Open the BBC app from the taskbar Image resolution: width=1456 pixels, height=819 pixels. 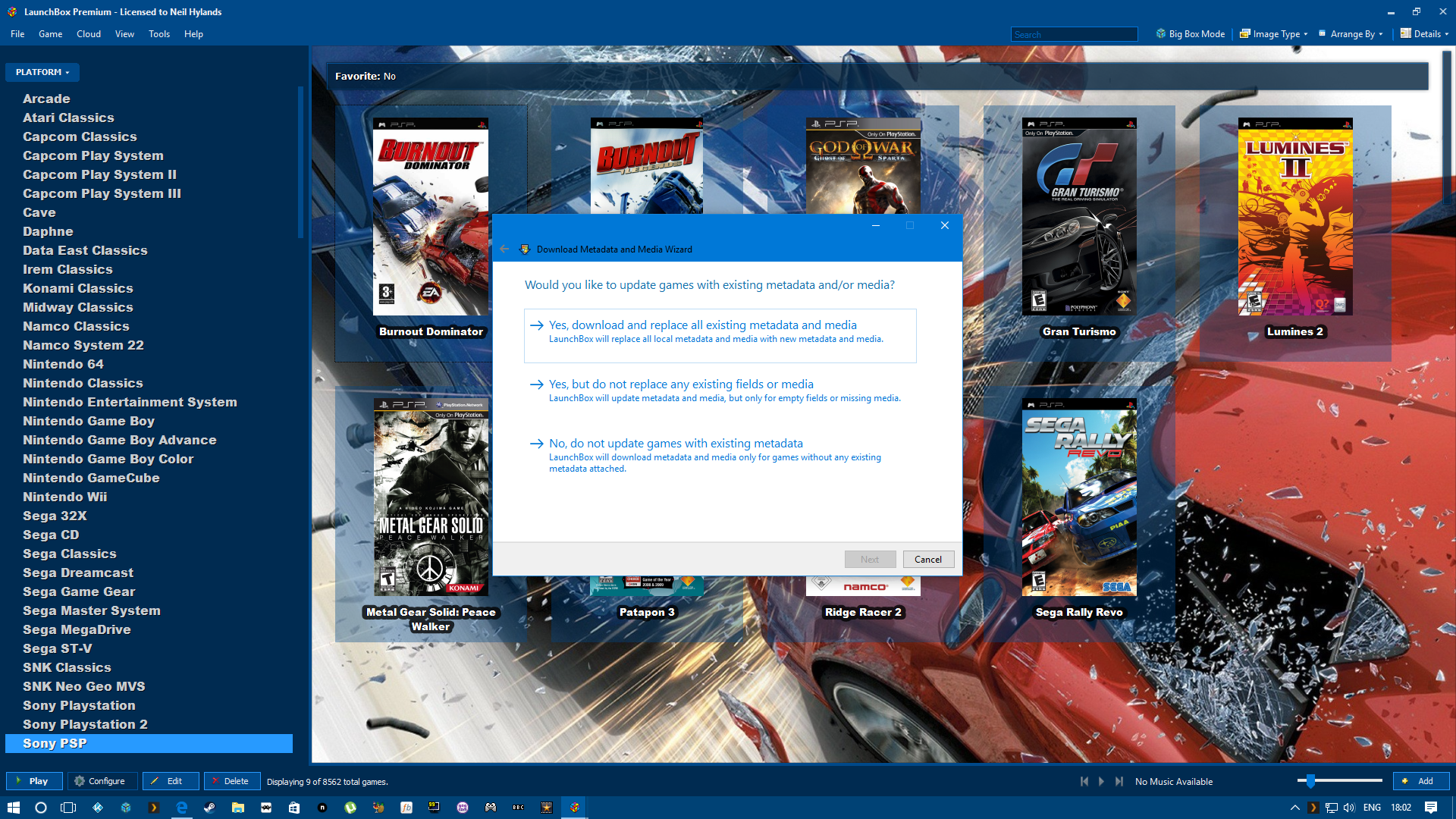pos(519,808)
